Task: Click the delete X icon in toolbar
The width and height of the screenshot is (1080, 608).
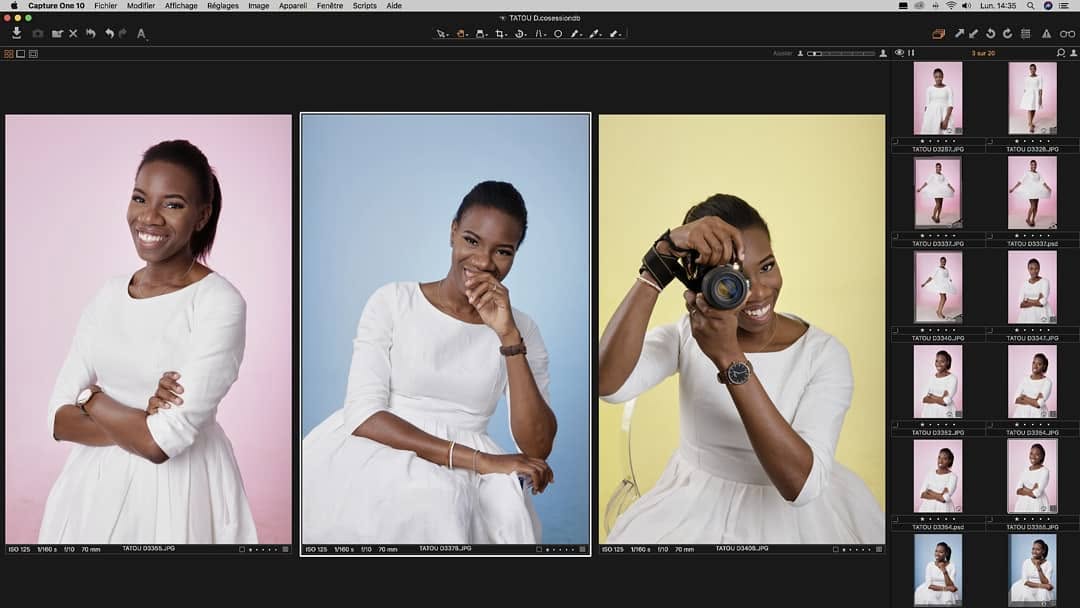Action: coord(73,33)
